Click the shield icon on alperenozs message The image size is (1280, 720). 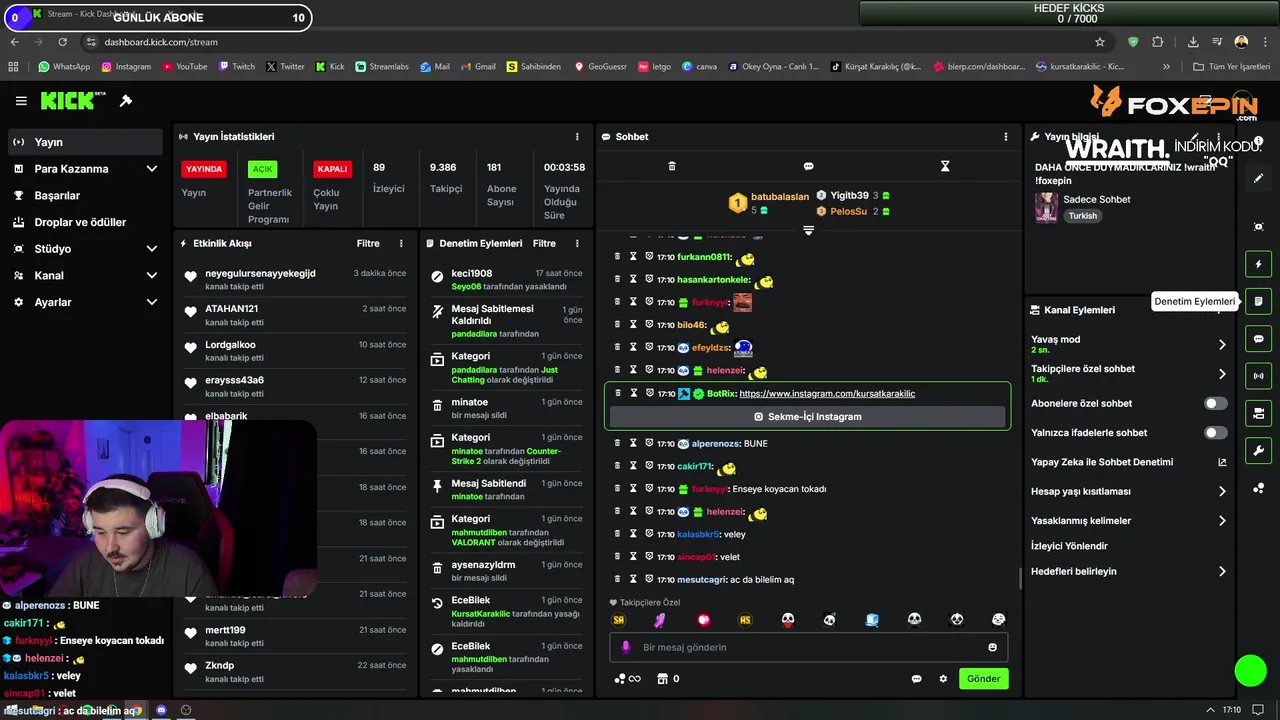pos(649,443)
